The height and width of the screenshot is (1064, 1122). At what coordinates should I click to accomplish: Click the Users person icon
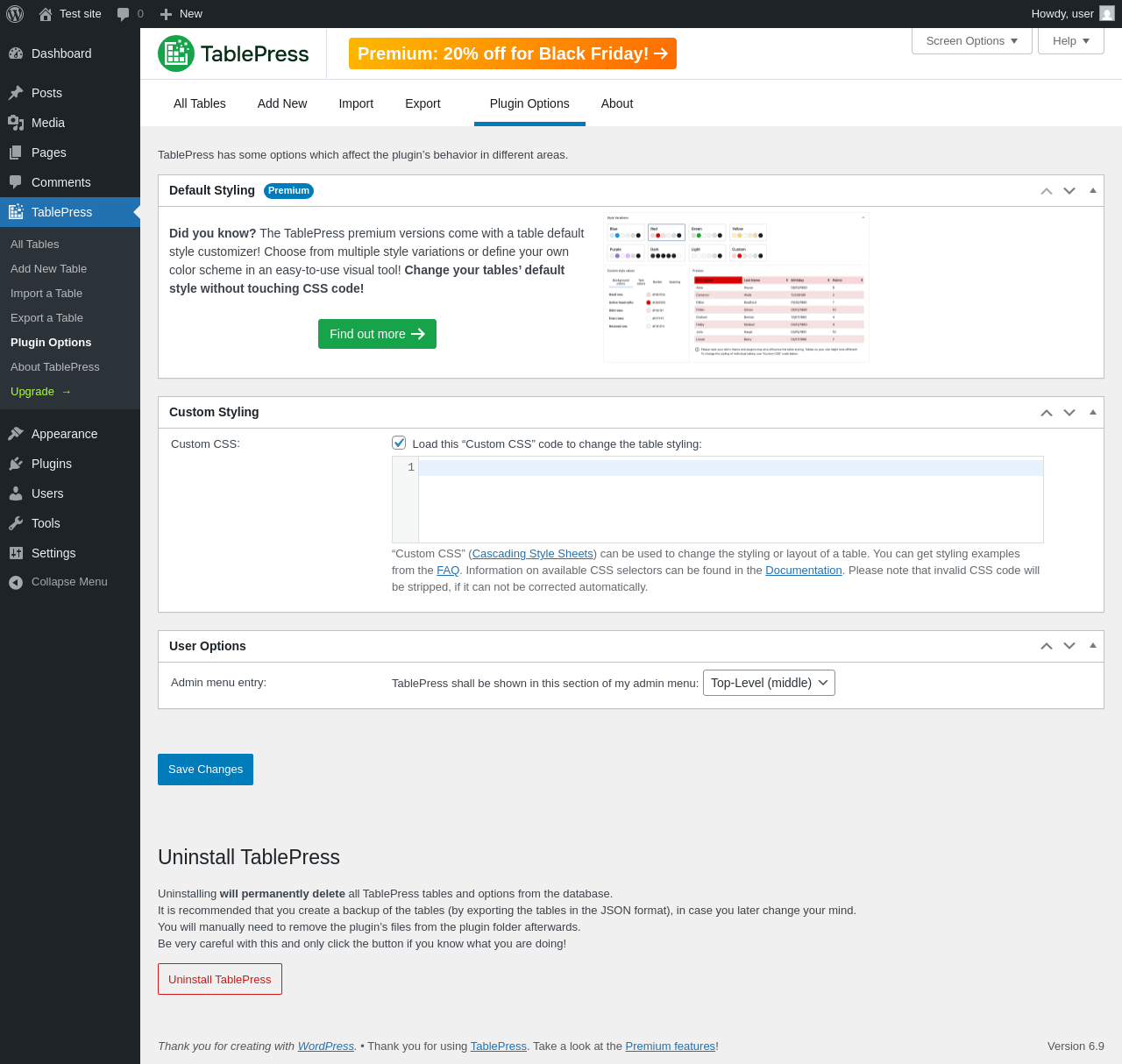pyautogui.click(x=16, y=493)
